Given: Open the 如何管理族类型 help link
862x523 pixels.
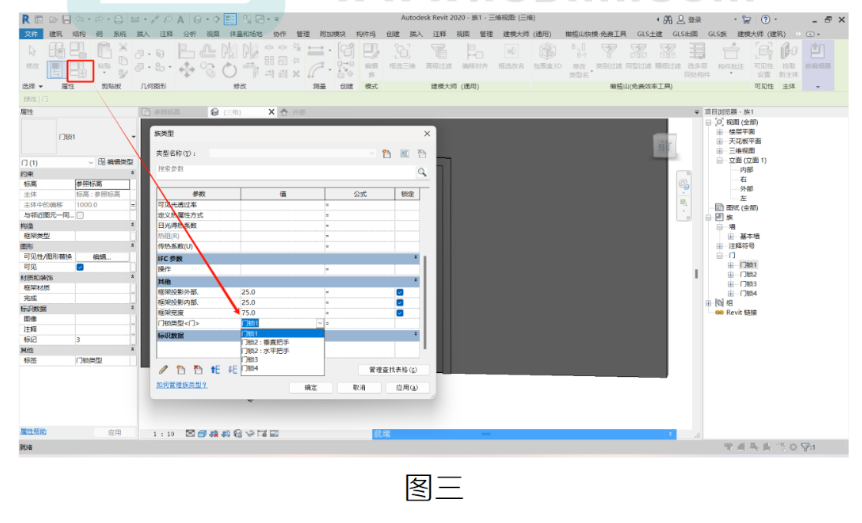Looking at the screenshot, I should [181, 385].
